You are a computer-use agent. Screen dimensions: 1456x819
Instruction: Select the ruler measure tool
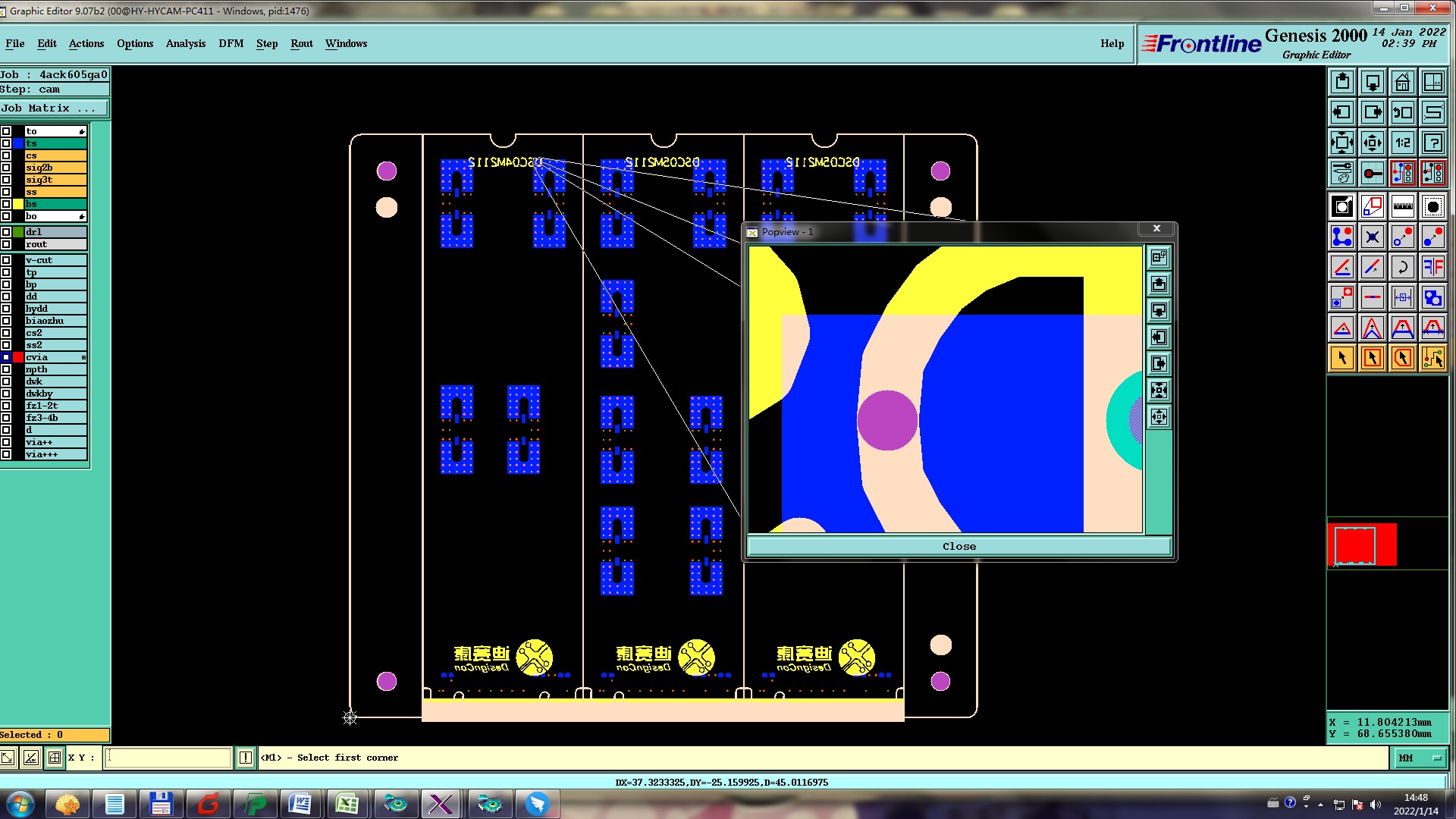(x=1402, y=206)
